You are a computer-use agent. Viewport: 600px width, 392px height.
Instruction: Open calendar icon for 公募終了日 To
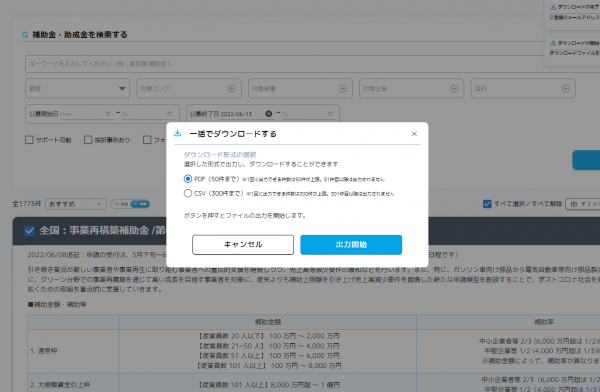(x=330, y=114)
